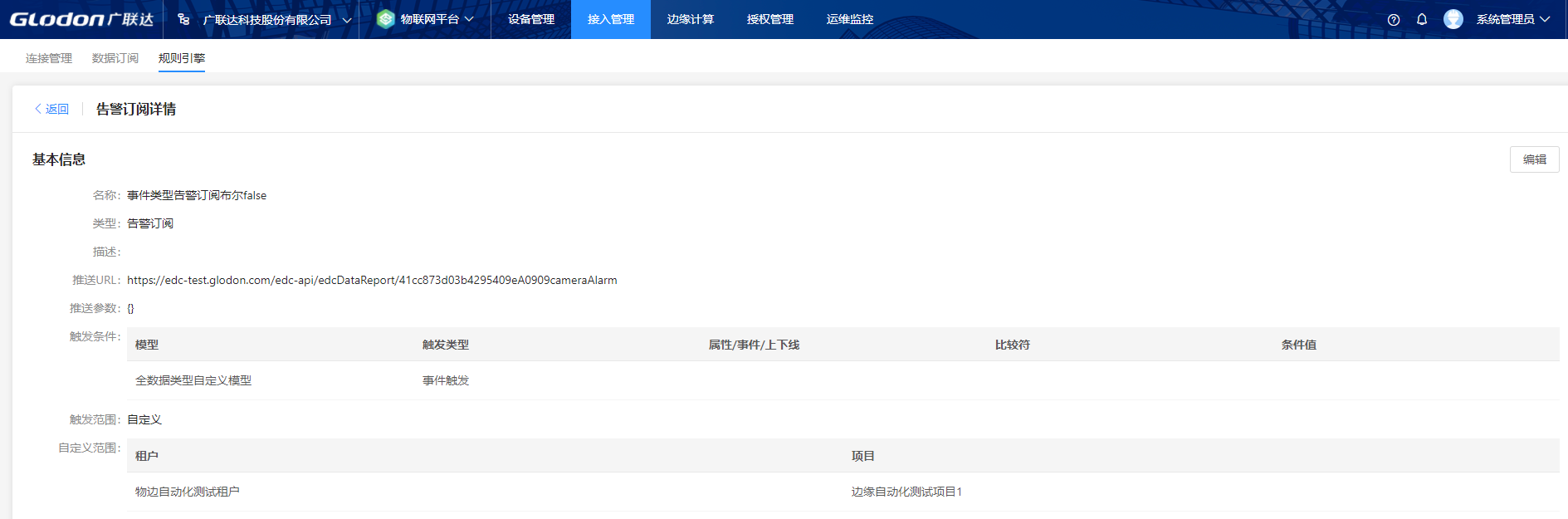The image size is (1568, 519).
Task: Expand the 广联达科技股份有限公司 company dropdown
Action: click(347, 20)
